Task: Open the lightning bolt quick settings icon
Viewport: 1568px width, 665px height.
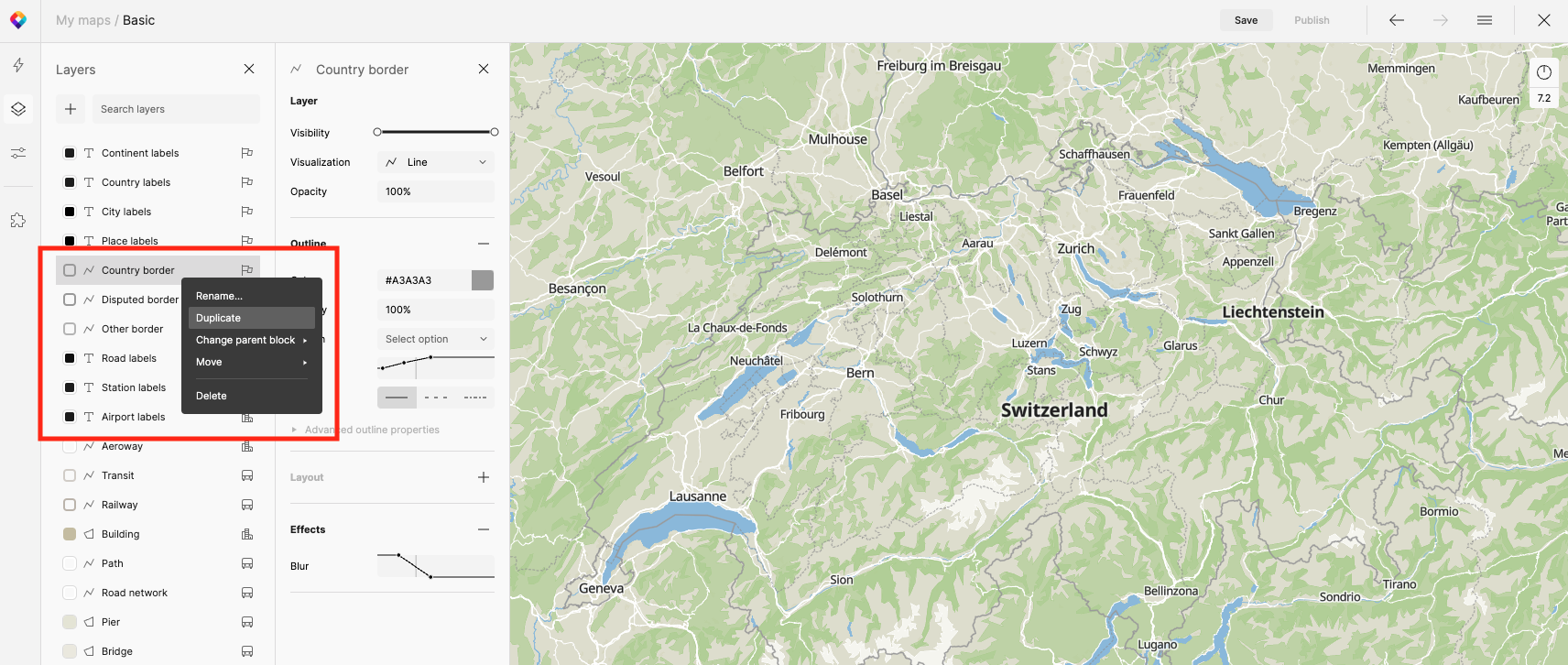Action: click(18, 65)
